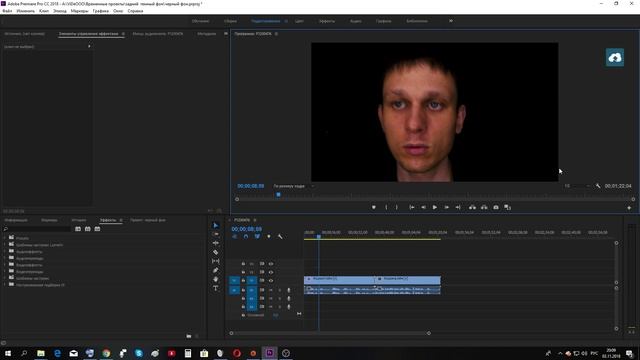Image resolution: width=640 pixels, height=360 pixels.
Task: Select the Type tool
Action: click(216, 288)
